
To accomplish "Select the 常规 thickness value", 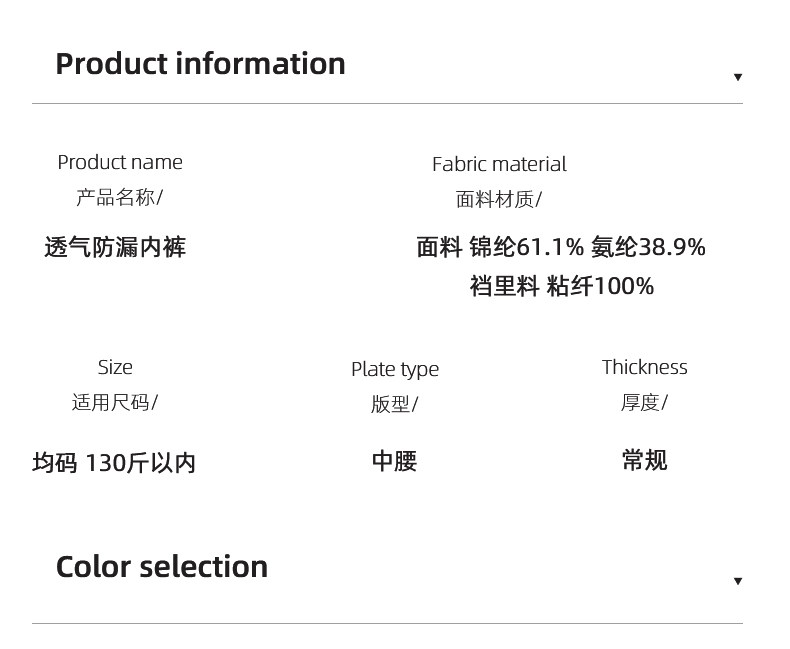I will 644,460.
